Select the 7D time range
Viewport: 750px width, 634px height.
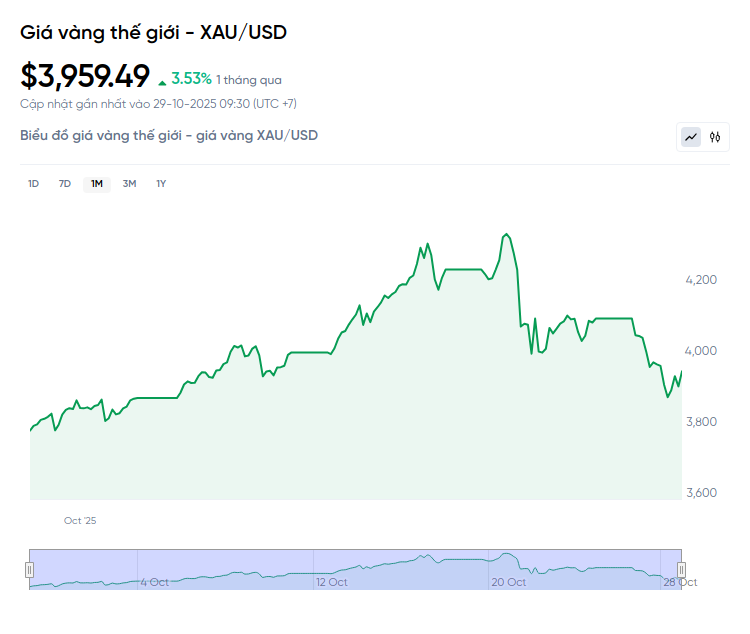click(65, 183)
